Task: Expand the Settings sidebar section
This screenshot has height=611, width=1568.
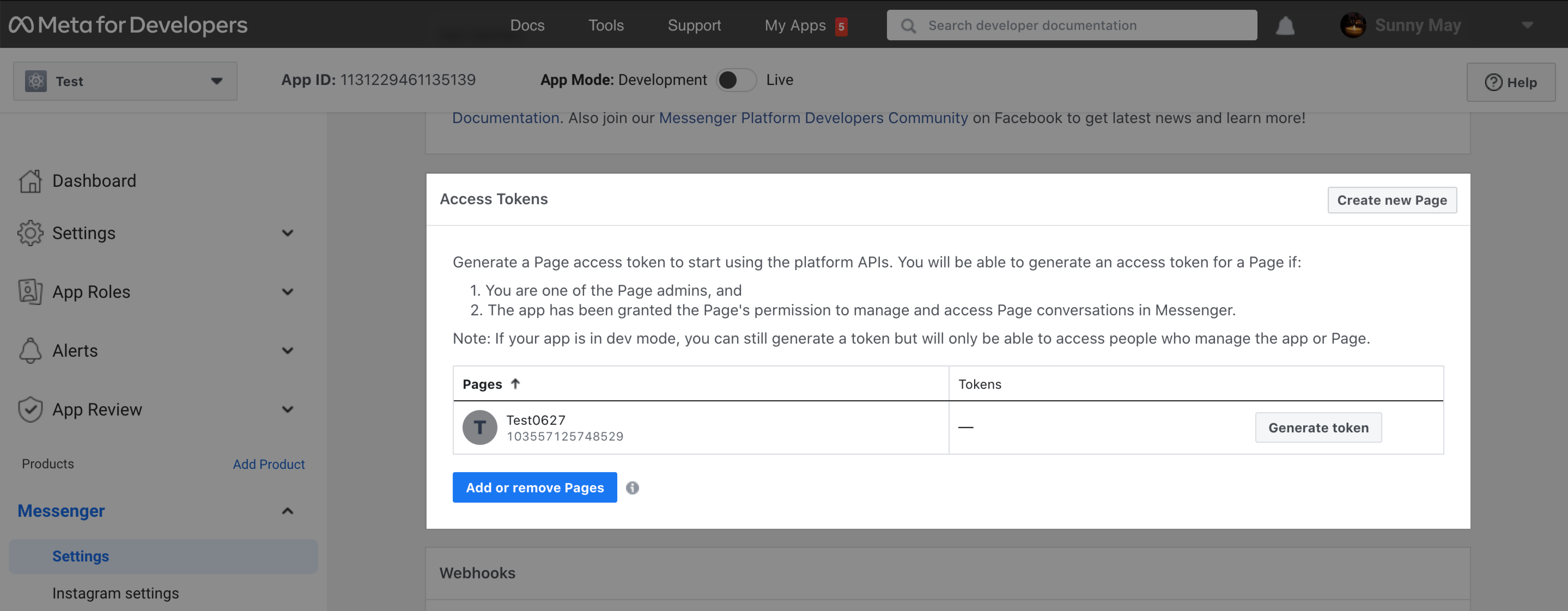Action: pyautogui.click(x=287, y=233)
